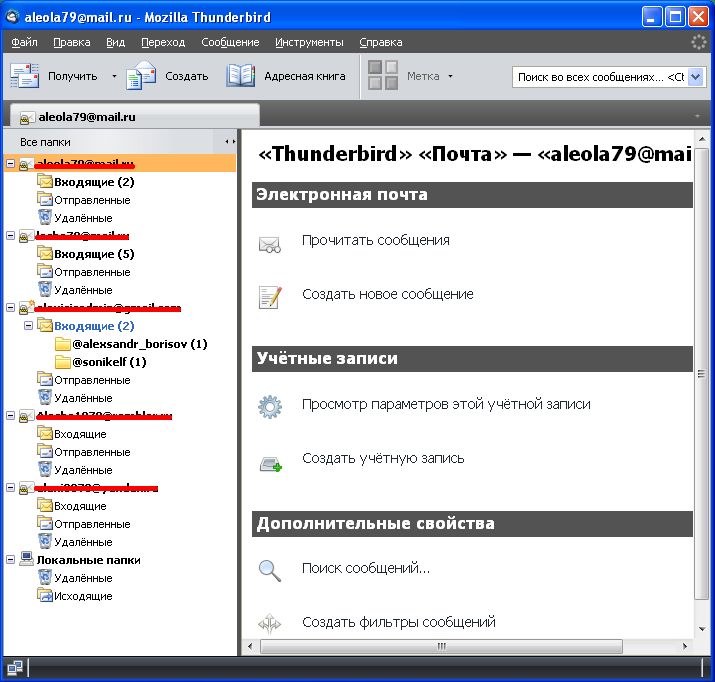
Task: Click the Создать toolbar label
Action: tap(187, 76)
